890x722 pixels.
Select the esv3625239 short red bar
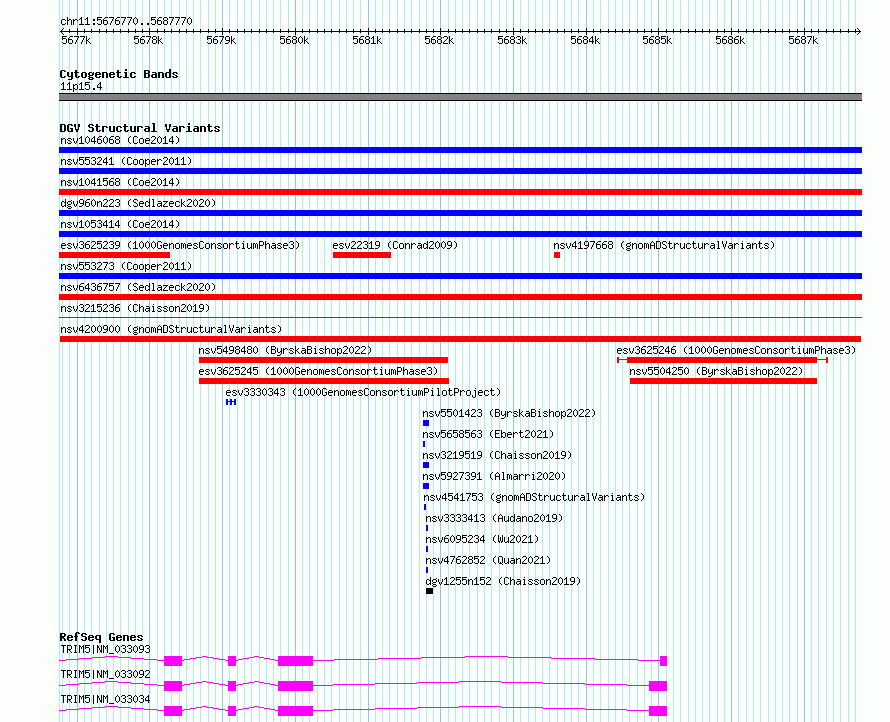pyautogui.click(x=115, y=255)
